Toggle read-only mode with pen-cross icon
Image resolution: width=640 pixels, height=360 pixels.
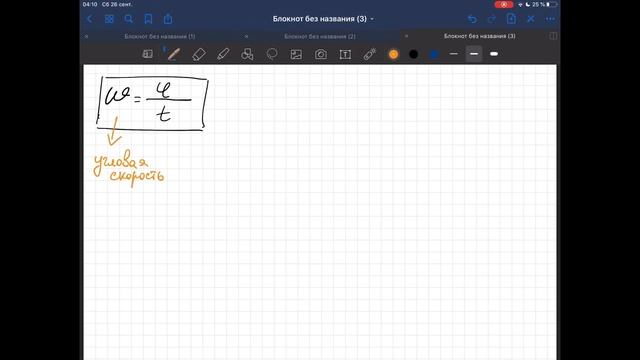click(531, 19)
